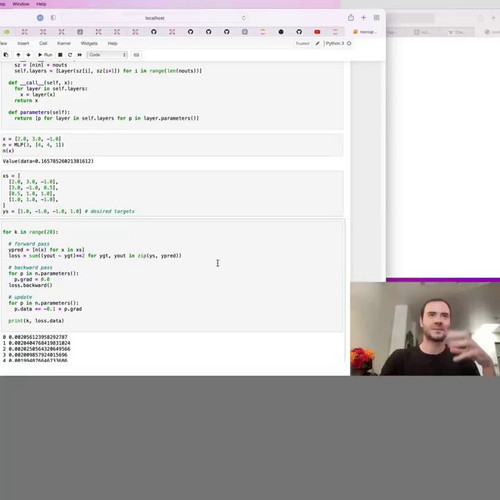
Task: Open the Insert menu
Action: click(23, 43)
